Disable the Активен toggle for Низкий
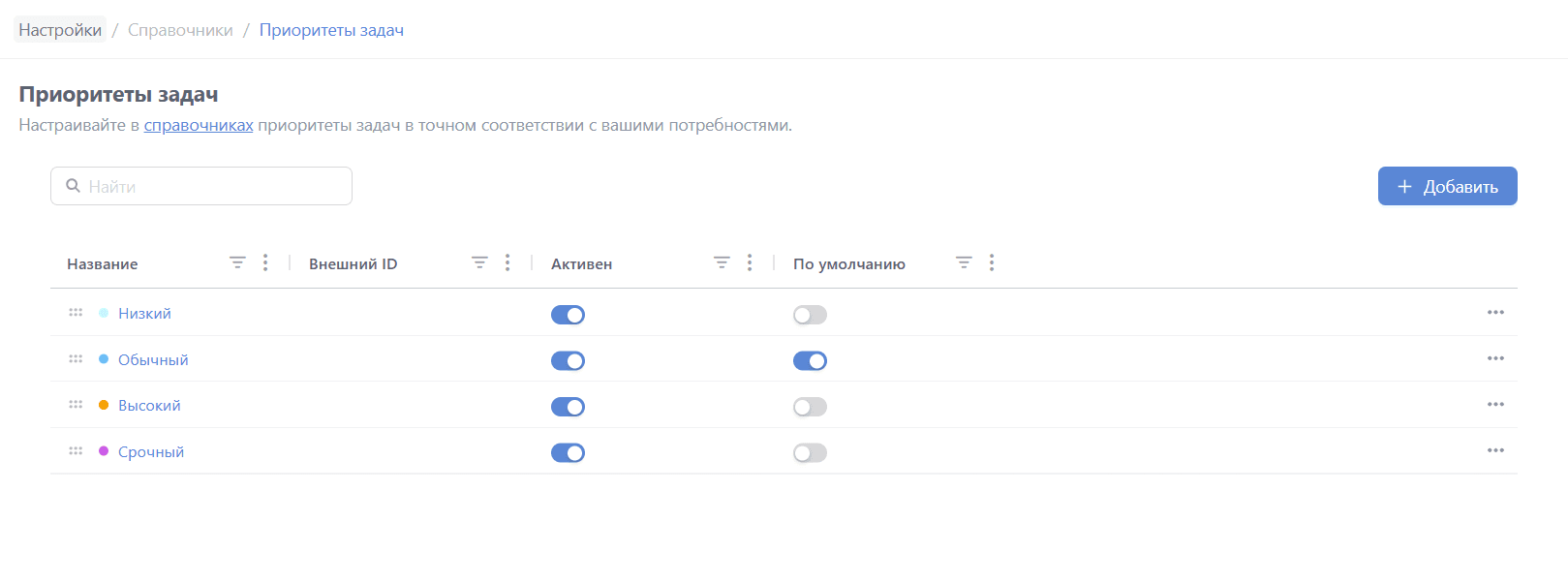The image size is (1568, 584). click(x=568, y=315)
